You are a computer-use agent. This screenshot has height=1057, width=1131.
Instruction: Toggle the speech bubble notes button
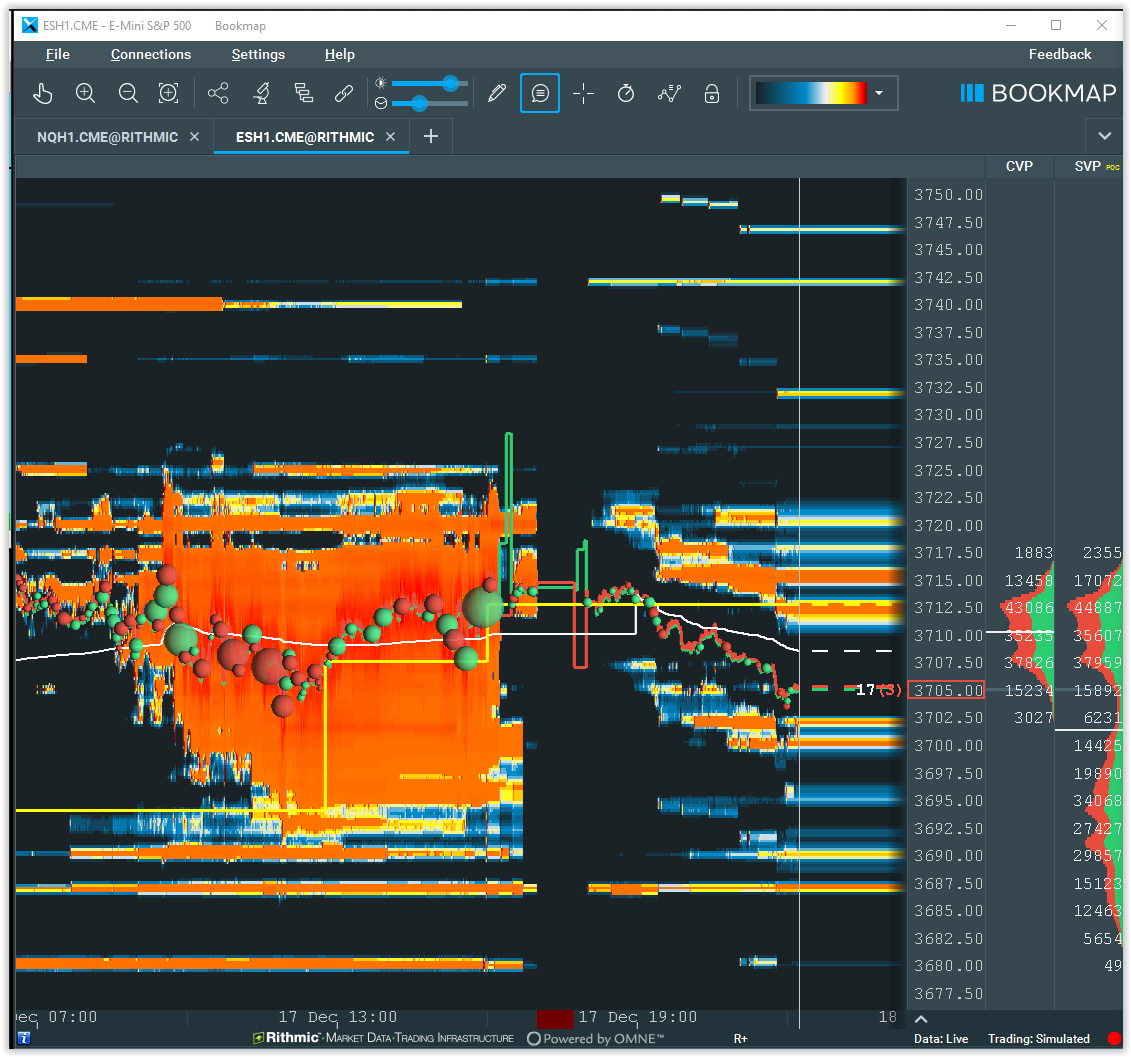point(540,93)
